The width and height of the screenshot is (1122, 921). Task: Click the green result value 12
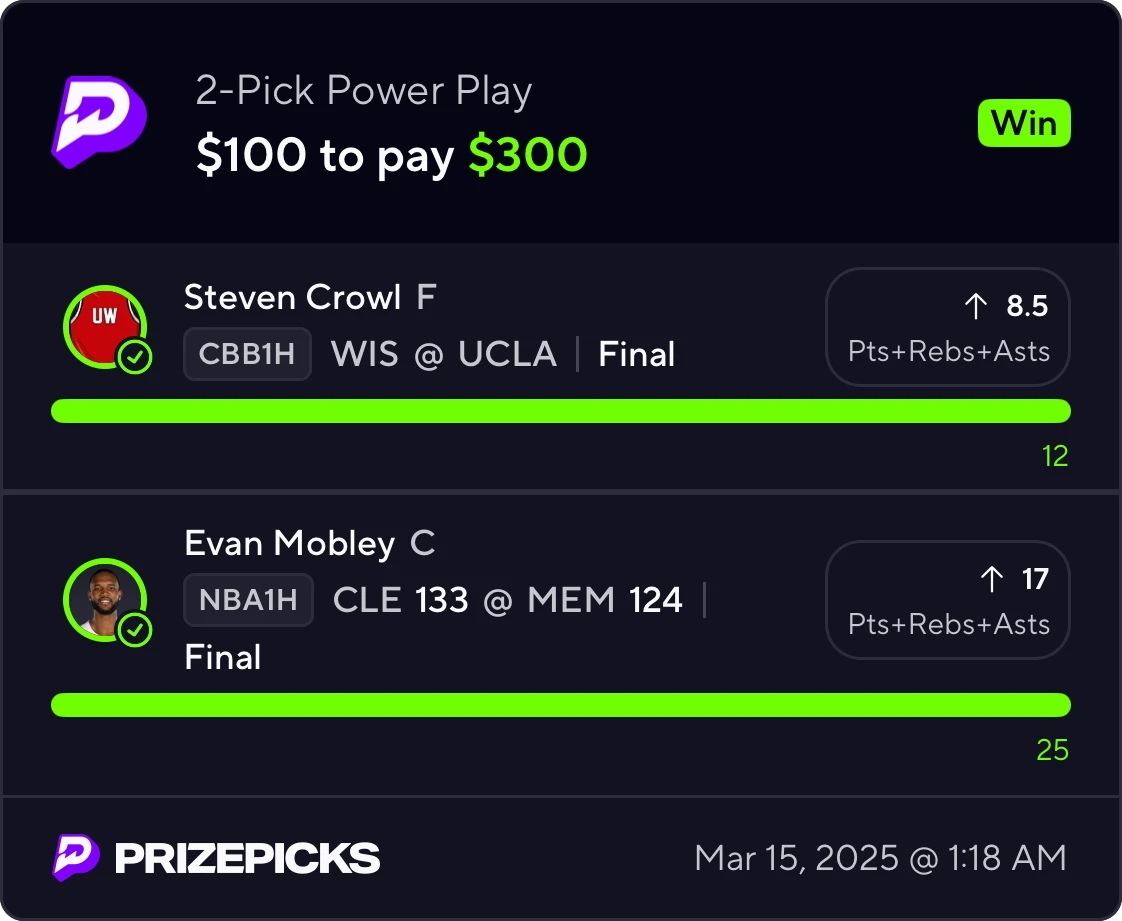point(1055,456)
